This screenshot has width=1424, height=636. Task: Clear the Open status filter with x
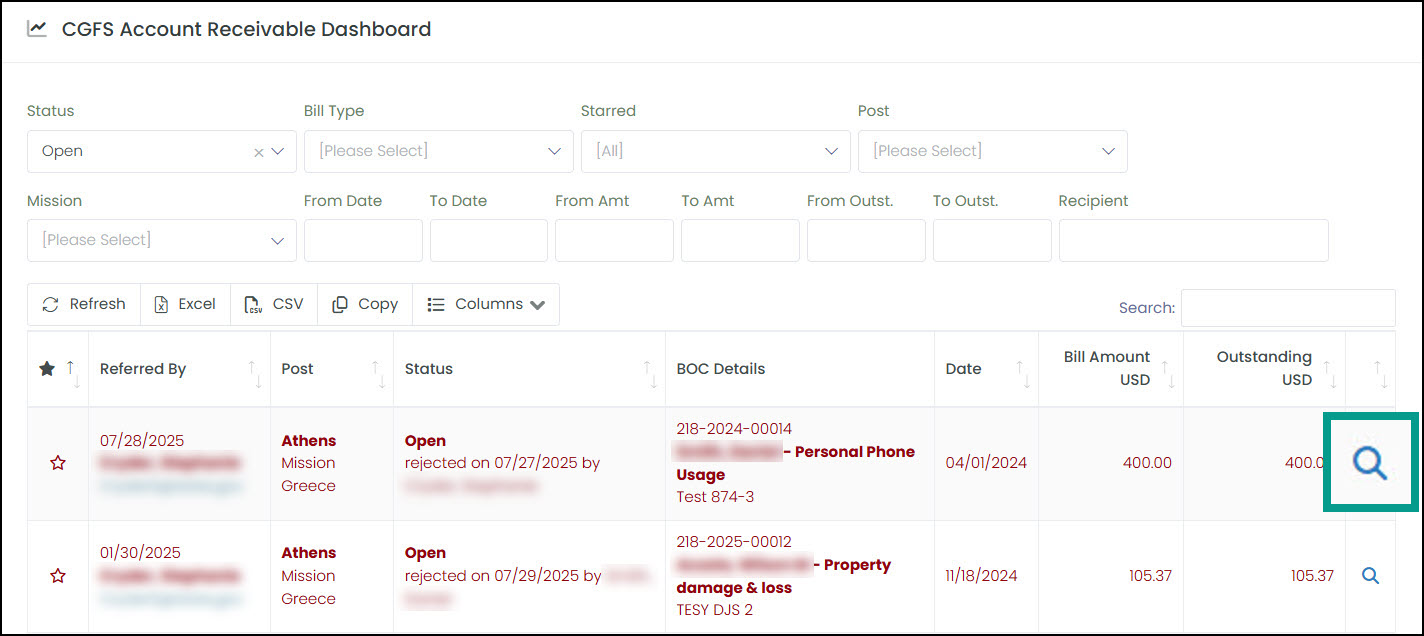[258, 152]
